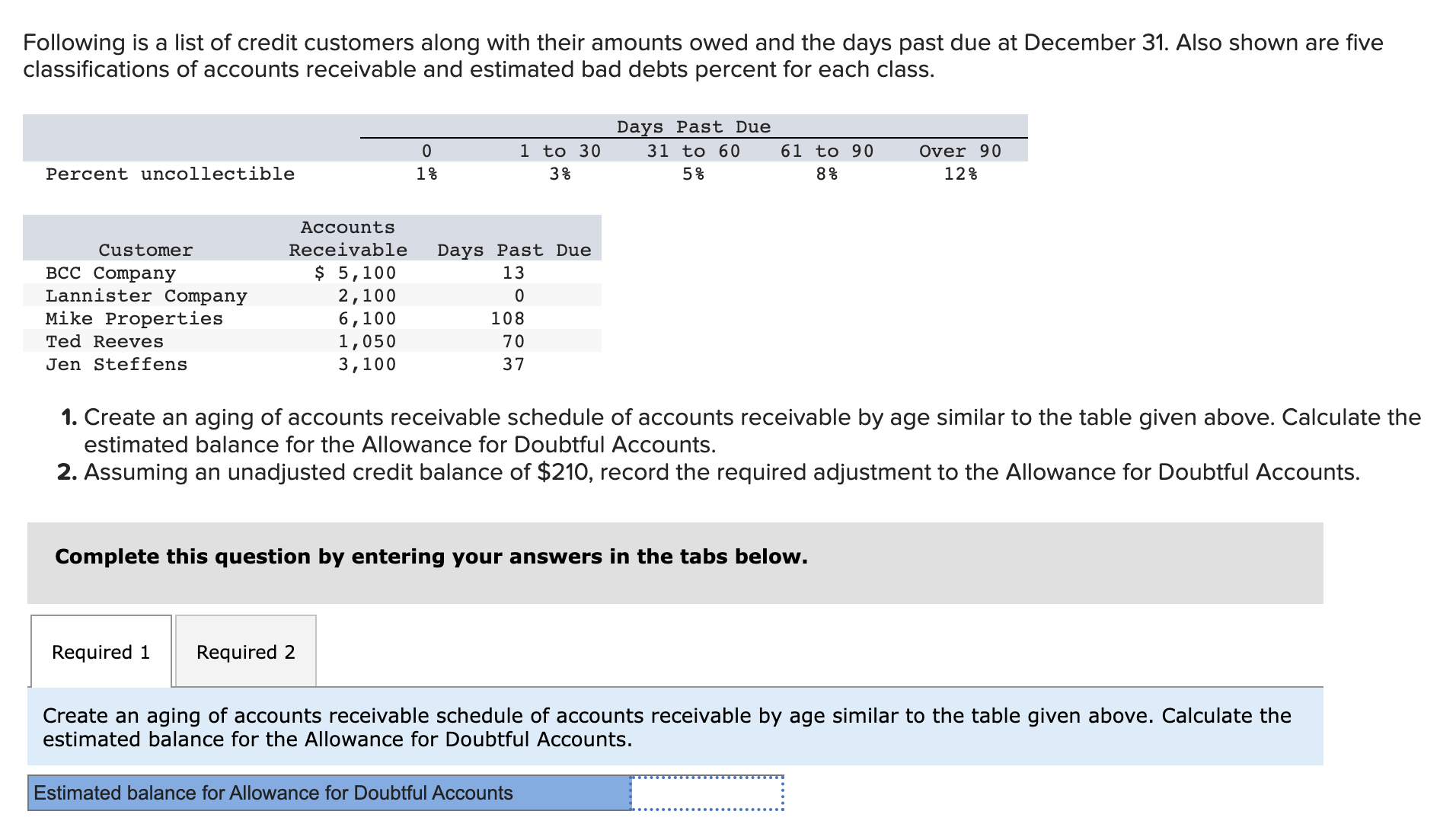Click the $ 5,100 receivable amount
This screenshot has height=824, width=1456.
pos(356,273)
